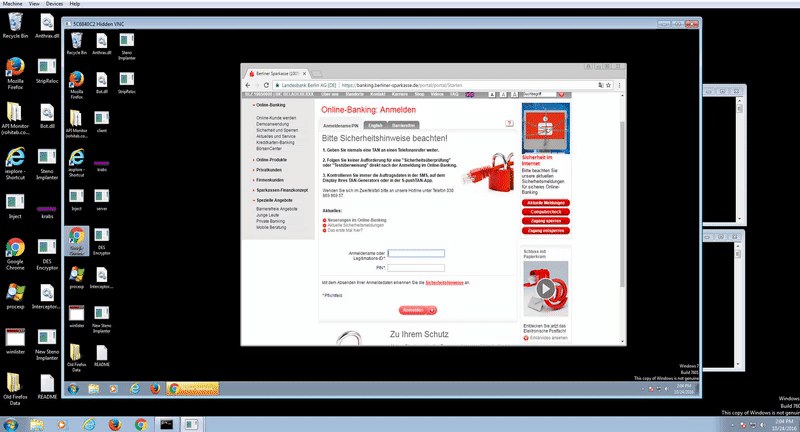Focus the PIN input field
The width and height of the screenshot is (800, 432).
(x=416, y=268)
